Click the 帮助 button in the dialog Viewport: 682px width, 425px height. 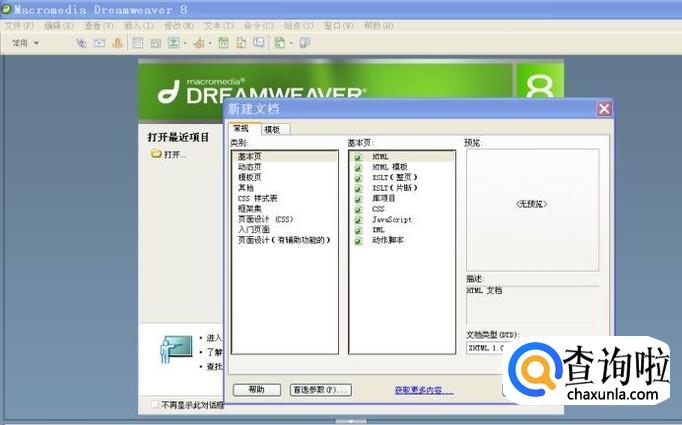pyautogui.click(x=257, y=390)
